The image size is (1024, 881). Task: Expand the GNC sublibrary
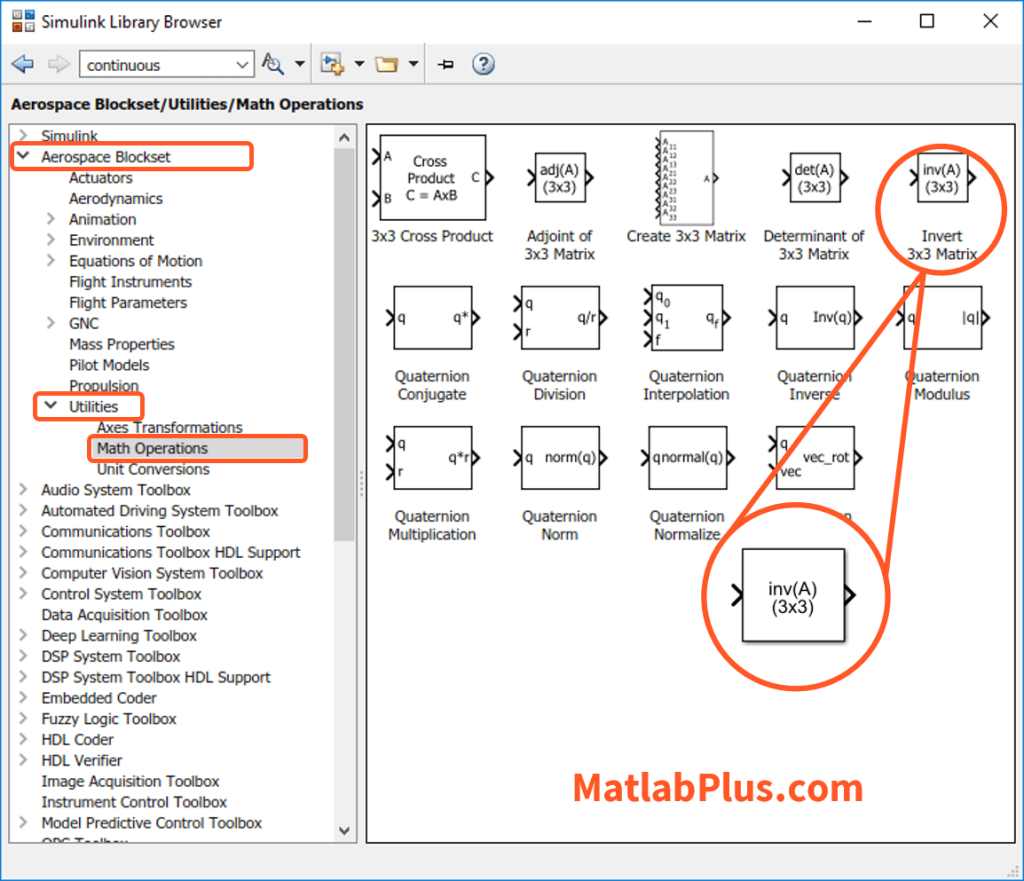click(50, 323)
